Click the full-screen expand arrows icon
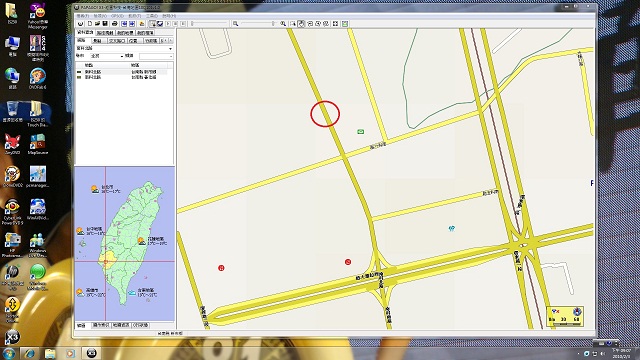This screenshot has height=360, width=640. point(335,24)
